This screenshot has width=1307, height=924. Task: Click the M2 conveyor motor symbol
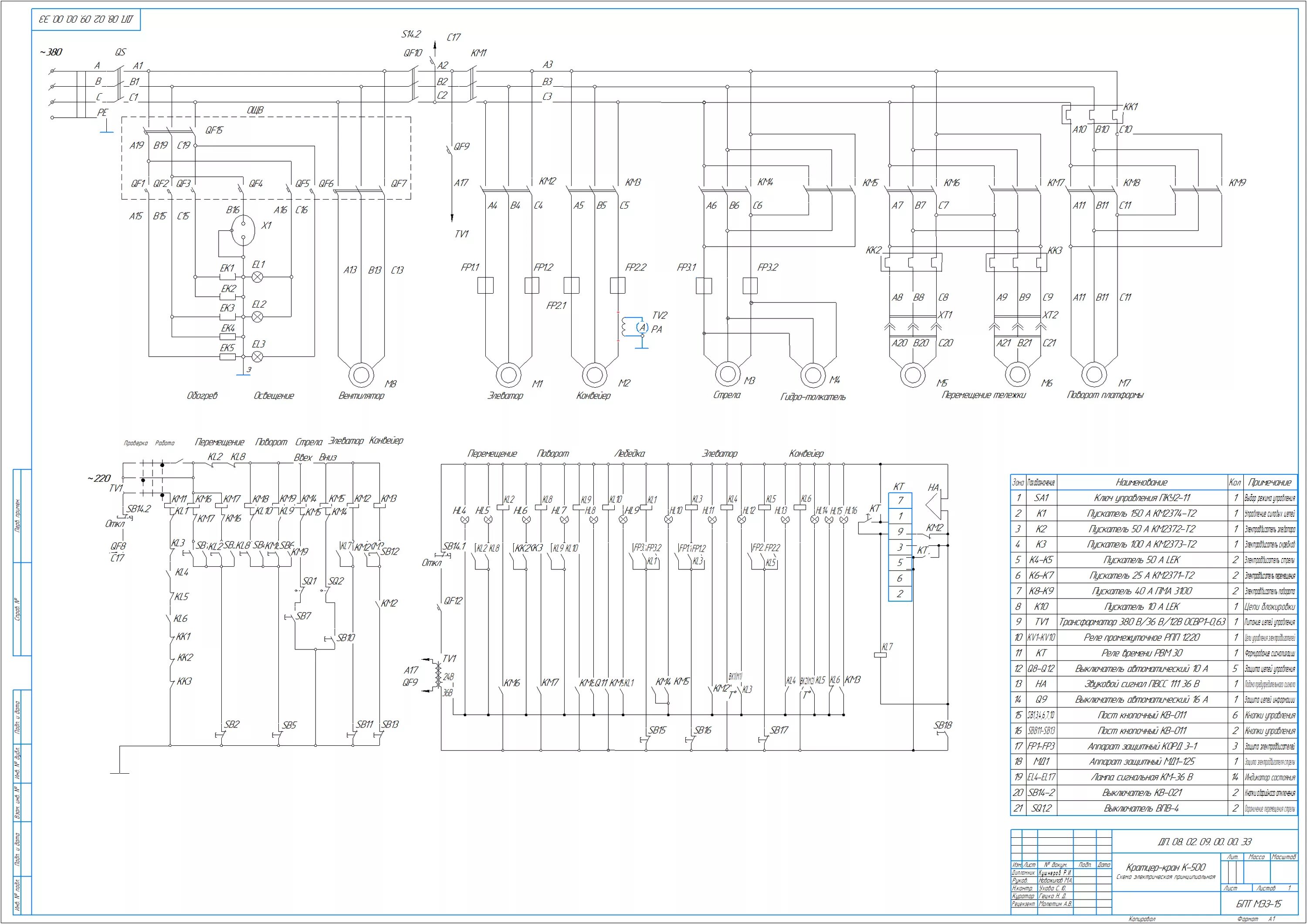coord(594,375)
